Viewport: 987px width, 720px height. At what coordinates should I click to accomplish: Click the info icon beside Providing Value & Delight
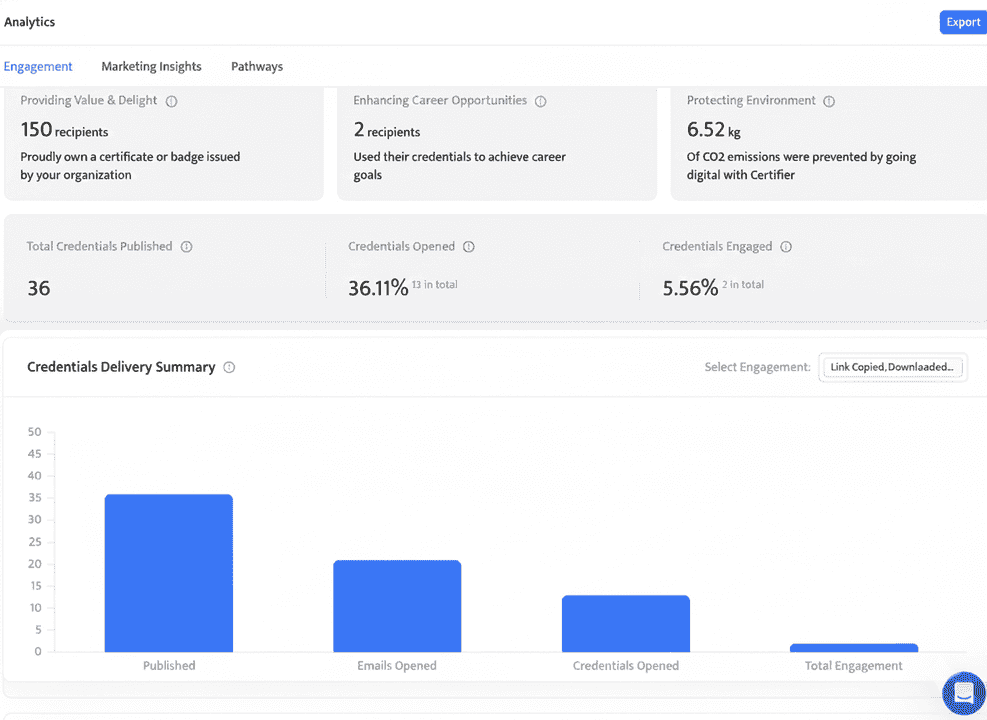(x=170, y=100)
